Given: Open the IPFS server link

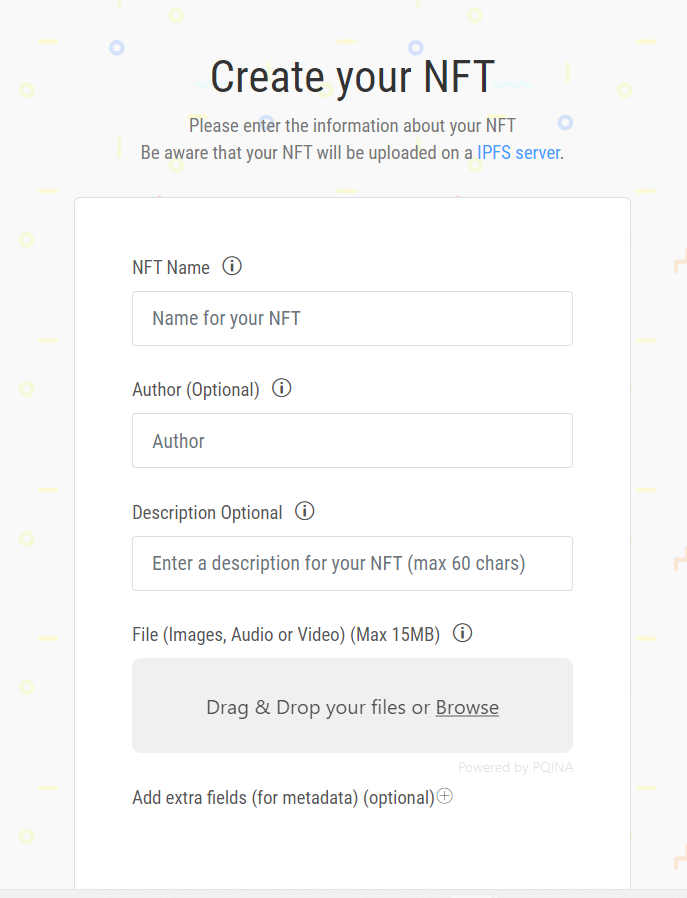Looking at the screenshot, I should pyautogui.click(x=518, y=153).
